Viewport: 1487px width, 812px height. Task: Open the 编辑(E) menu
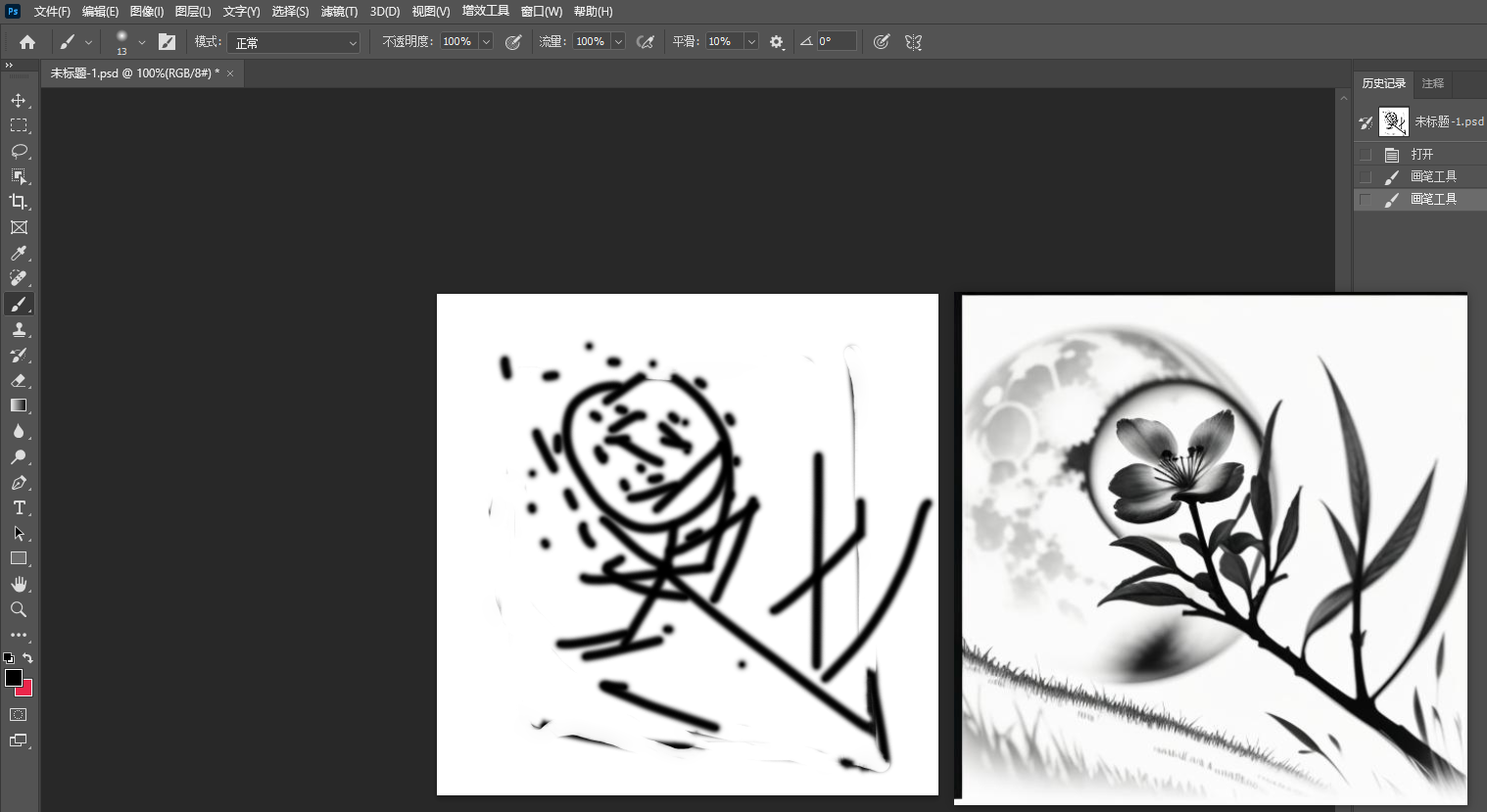tap(100, 12)
